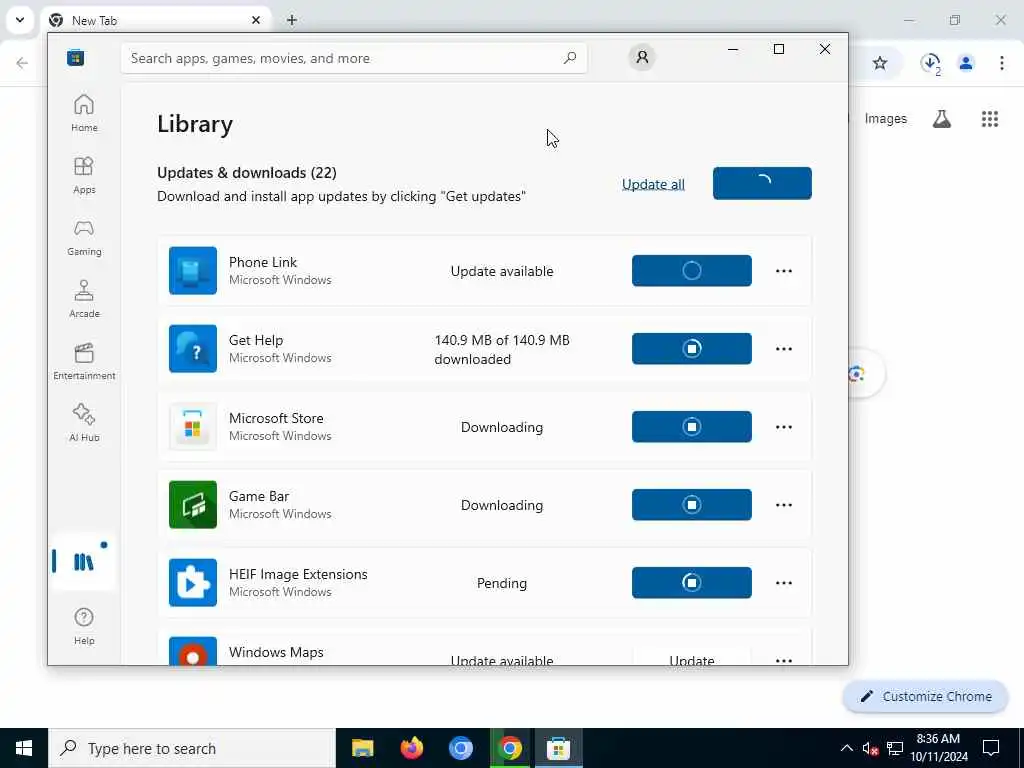Open the Windows Start menu
The width and height of the screenshot is (1024, 768).
coord(24,748)
